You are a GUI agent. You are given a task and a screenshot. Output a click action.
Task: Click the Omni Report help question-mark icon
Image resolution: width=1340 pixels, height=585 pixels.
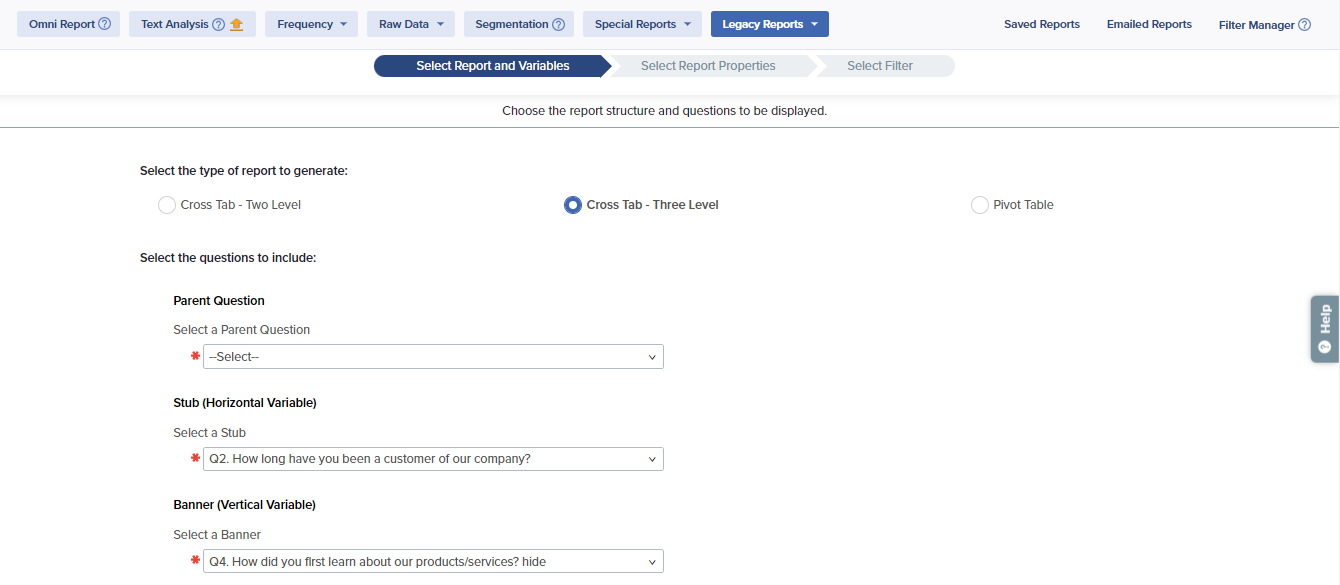point(105,24)
